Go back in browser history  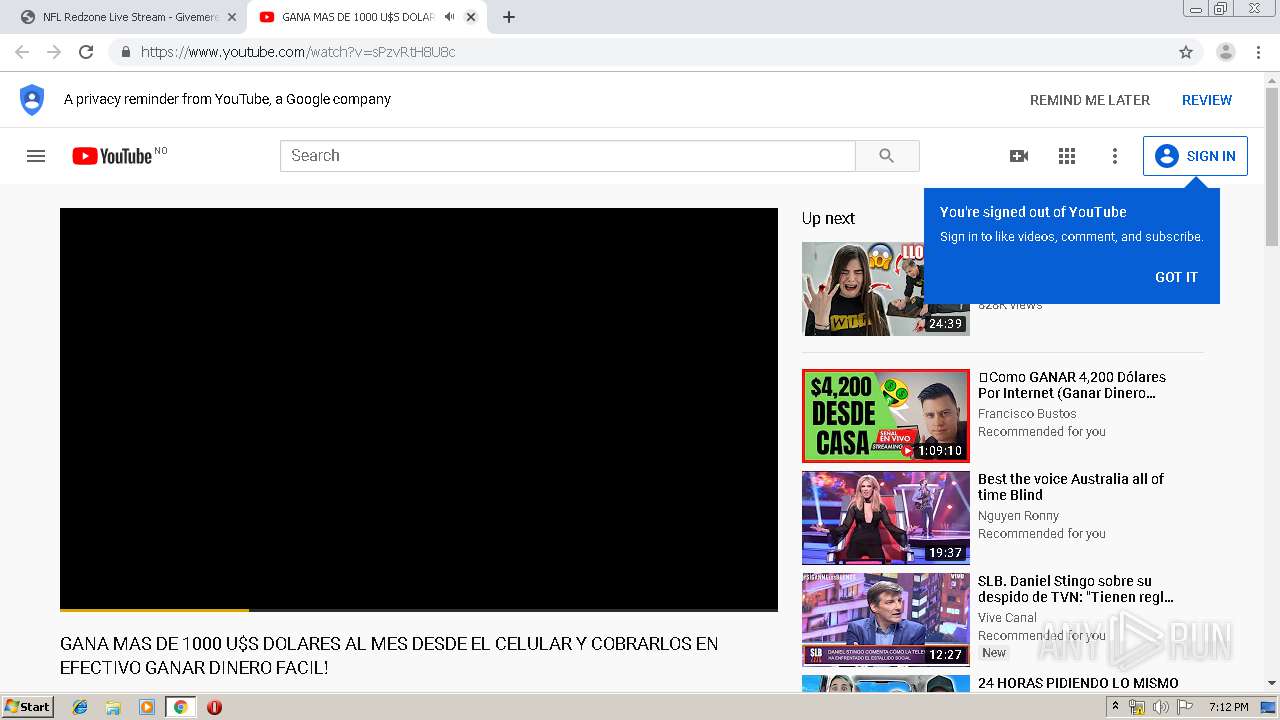point(22,52)
